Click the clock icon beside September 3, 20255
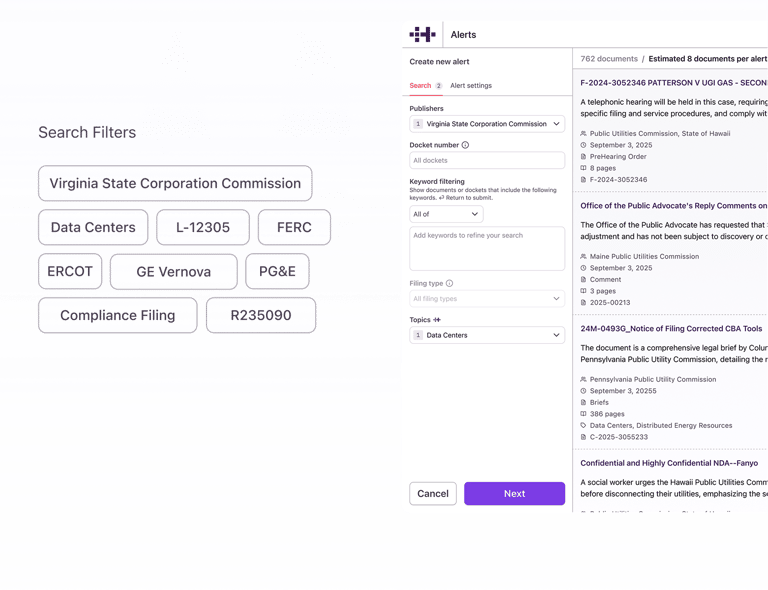The width and height of the screenshot is (768, 590). pos(584,391)
